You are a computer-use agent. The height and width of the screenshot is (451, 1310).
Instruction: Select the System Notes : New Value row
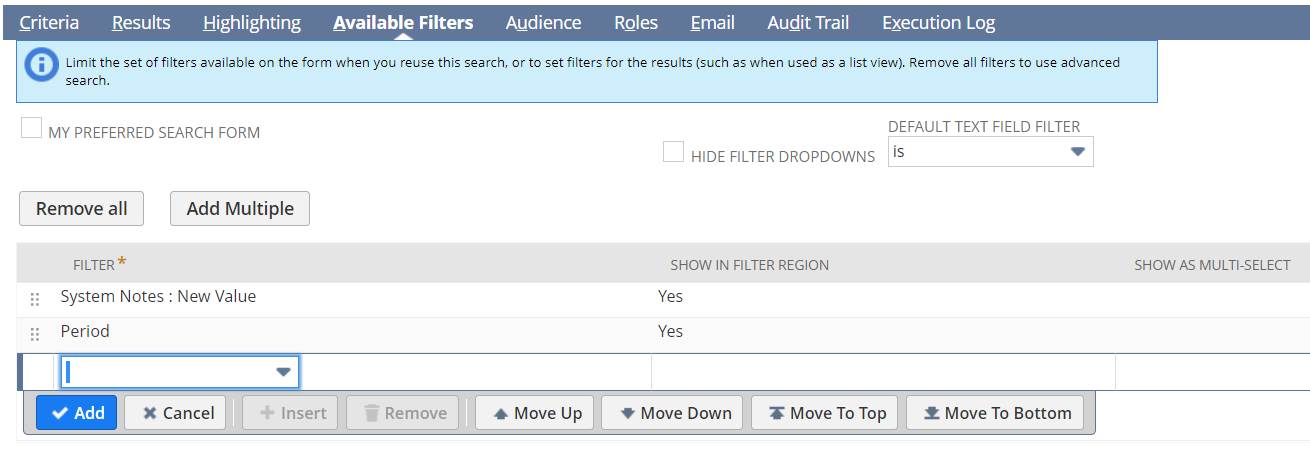pos(663,297)
